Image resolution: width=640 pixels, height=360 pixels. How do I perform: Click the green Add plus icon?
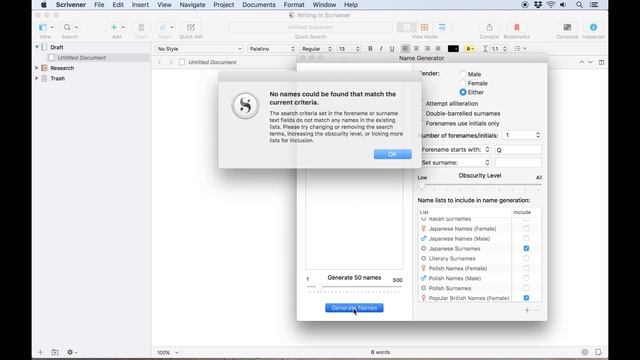click(x=114, y=27)
